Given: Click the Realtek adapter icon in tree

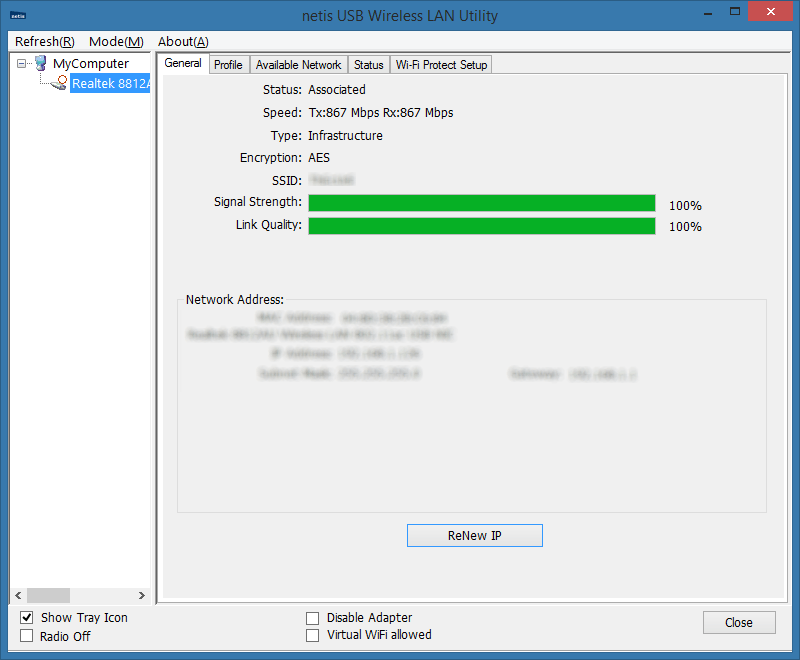Looking at the screenshot, I should (59, 83).
